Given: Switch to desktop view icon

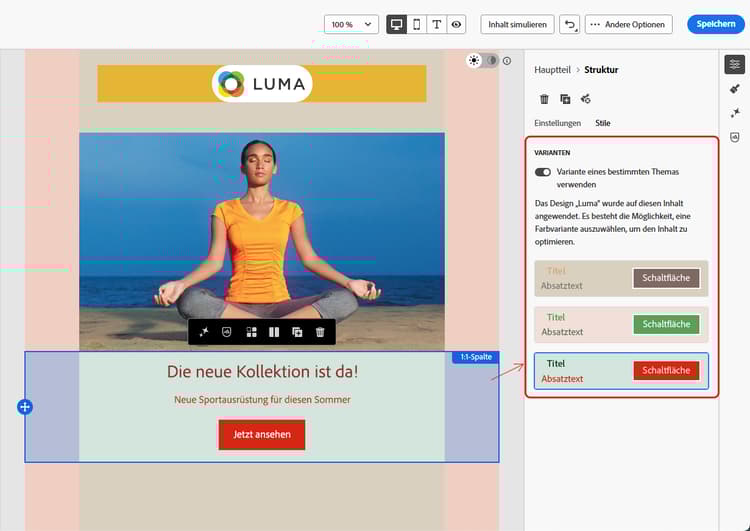Looking at the screenshot, I should 397,24.
